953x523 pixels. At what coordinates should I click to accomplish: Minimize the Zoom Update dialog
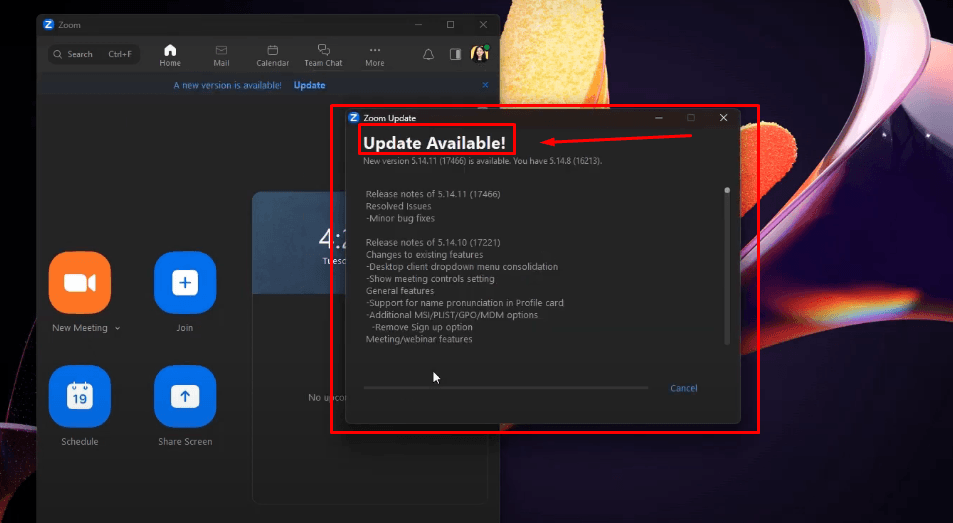click(x=659, y=118)
